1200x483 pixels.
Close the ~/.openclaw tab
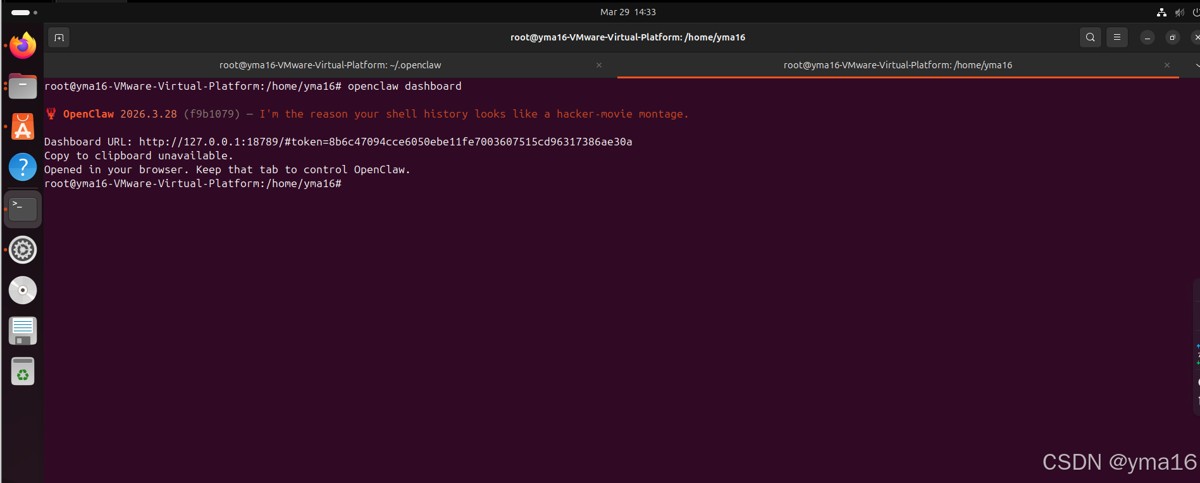599,65
